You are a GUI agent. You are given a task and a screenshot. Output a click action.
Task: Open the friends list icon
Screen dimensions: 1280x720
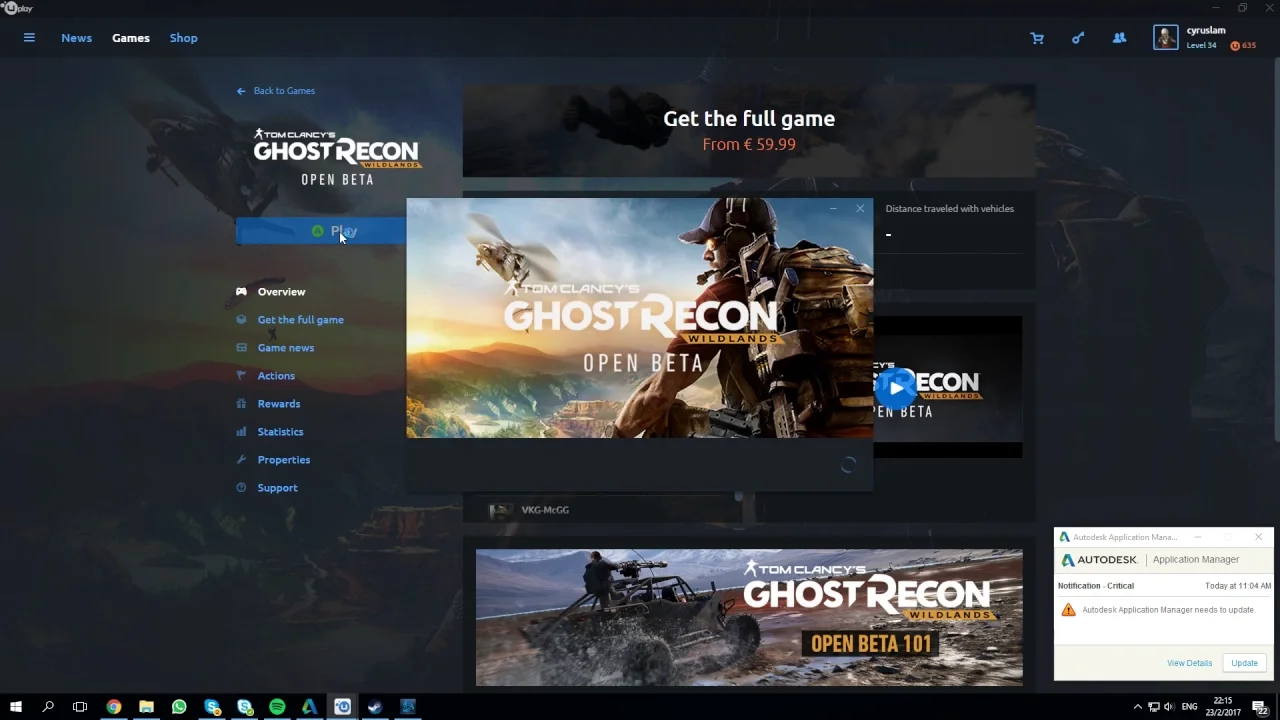[1119, 38]
